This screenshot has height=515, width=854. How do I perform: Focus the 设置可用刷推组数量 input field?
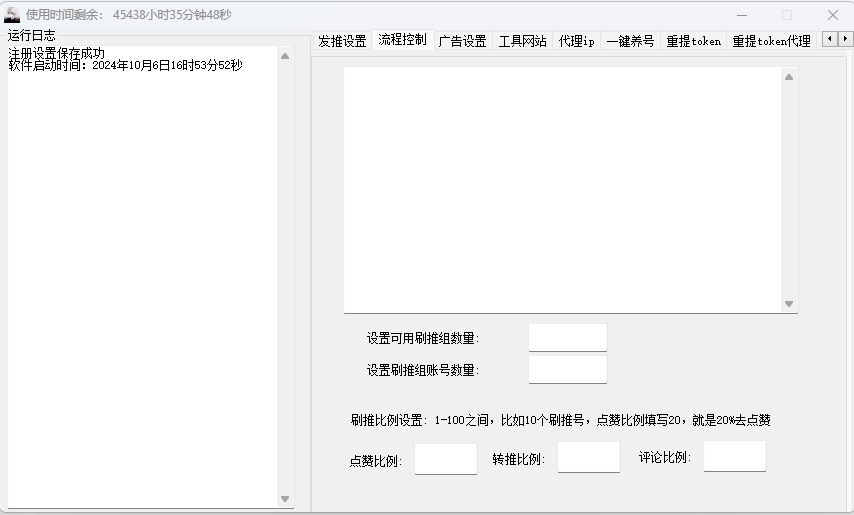567,338
